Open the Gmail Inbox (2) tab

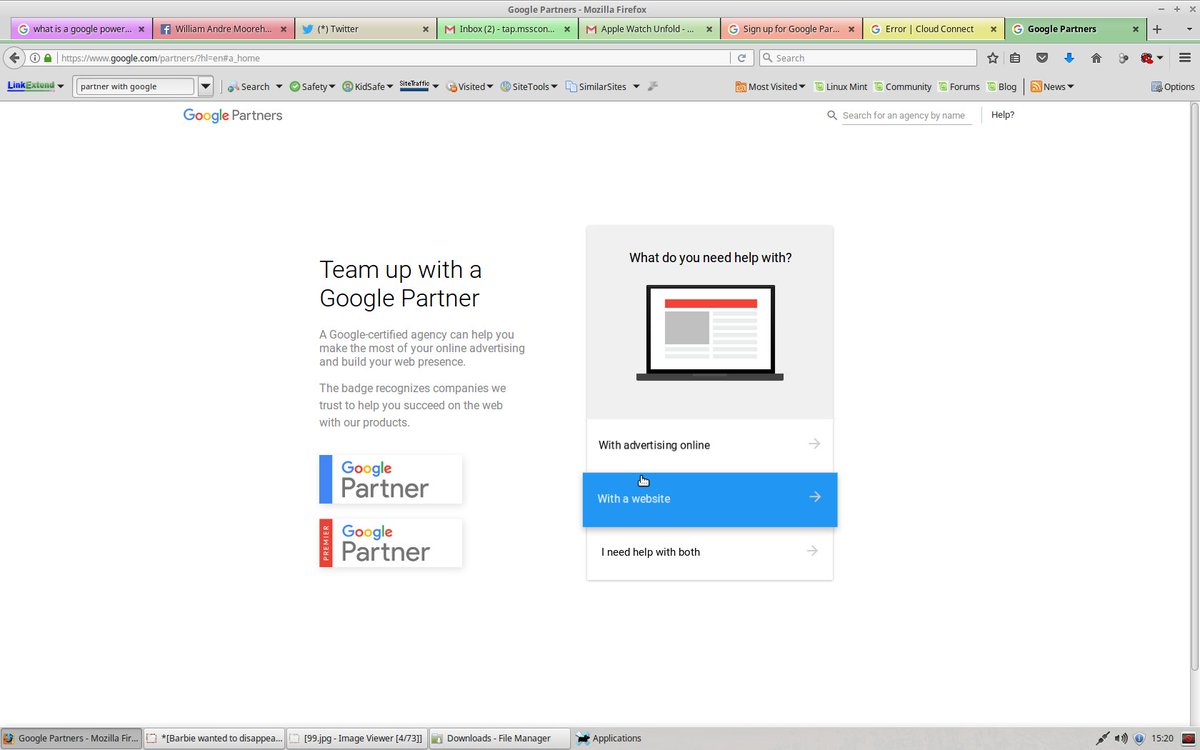[507, 29]
